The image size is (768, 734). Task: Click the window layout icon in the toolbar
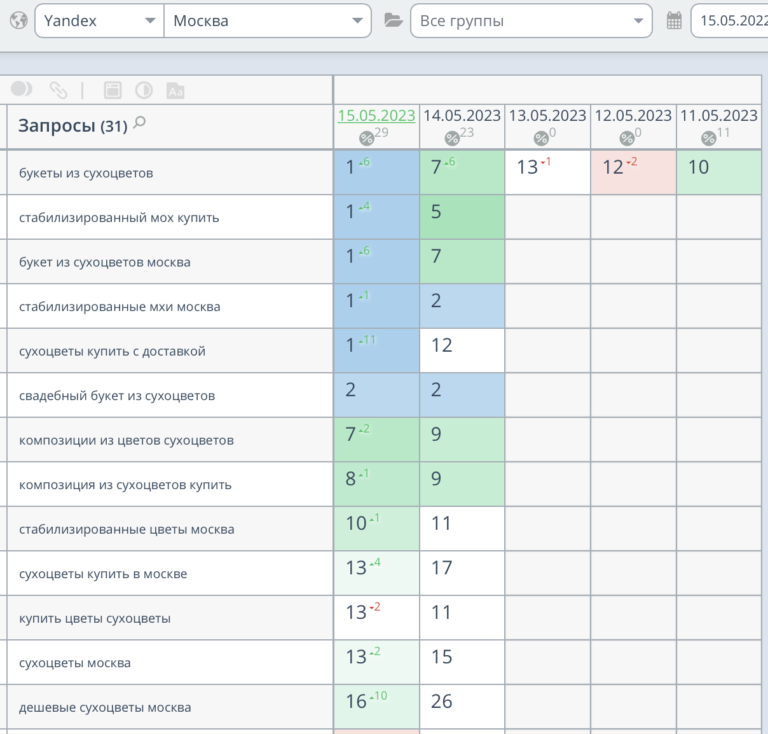[112, 90]
